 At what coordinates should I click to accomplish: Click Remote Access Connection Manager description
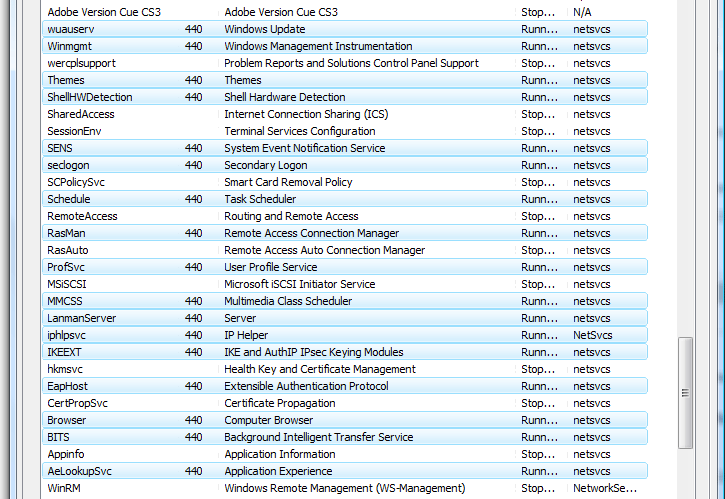[312, 233]
